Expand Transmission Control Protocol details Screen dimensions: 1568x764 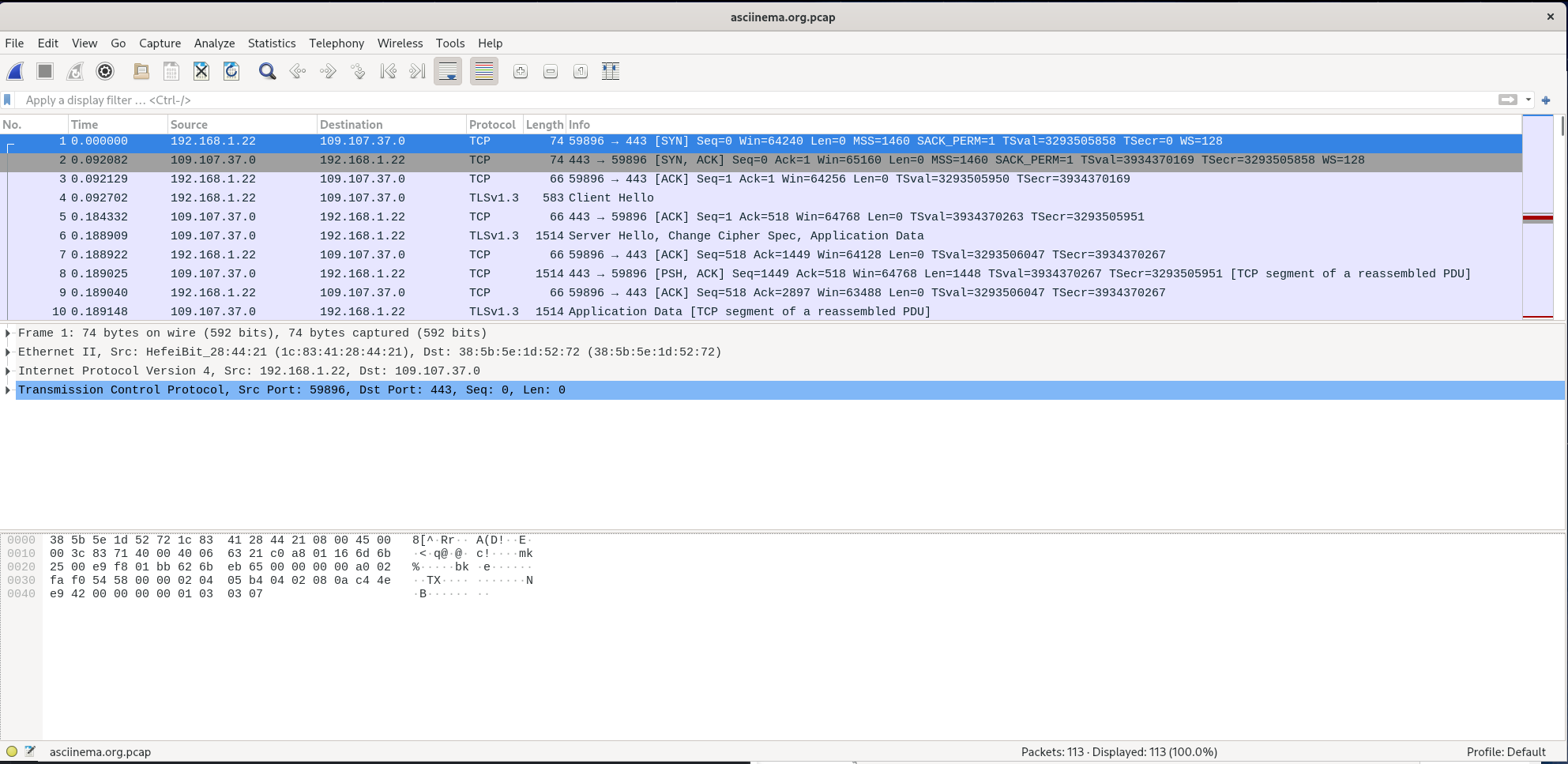point(8,390)
